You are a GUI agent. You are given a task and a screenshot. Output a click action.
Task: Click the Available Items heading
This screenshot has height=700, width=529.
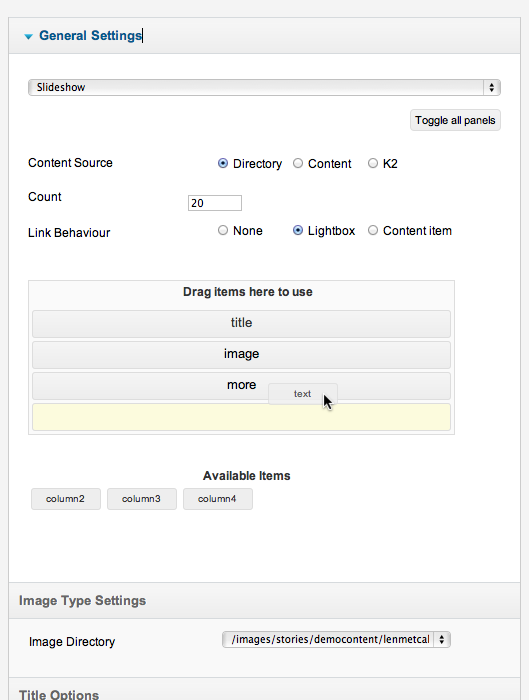246,476
